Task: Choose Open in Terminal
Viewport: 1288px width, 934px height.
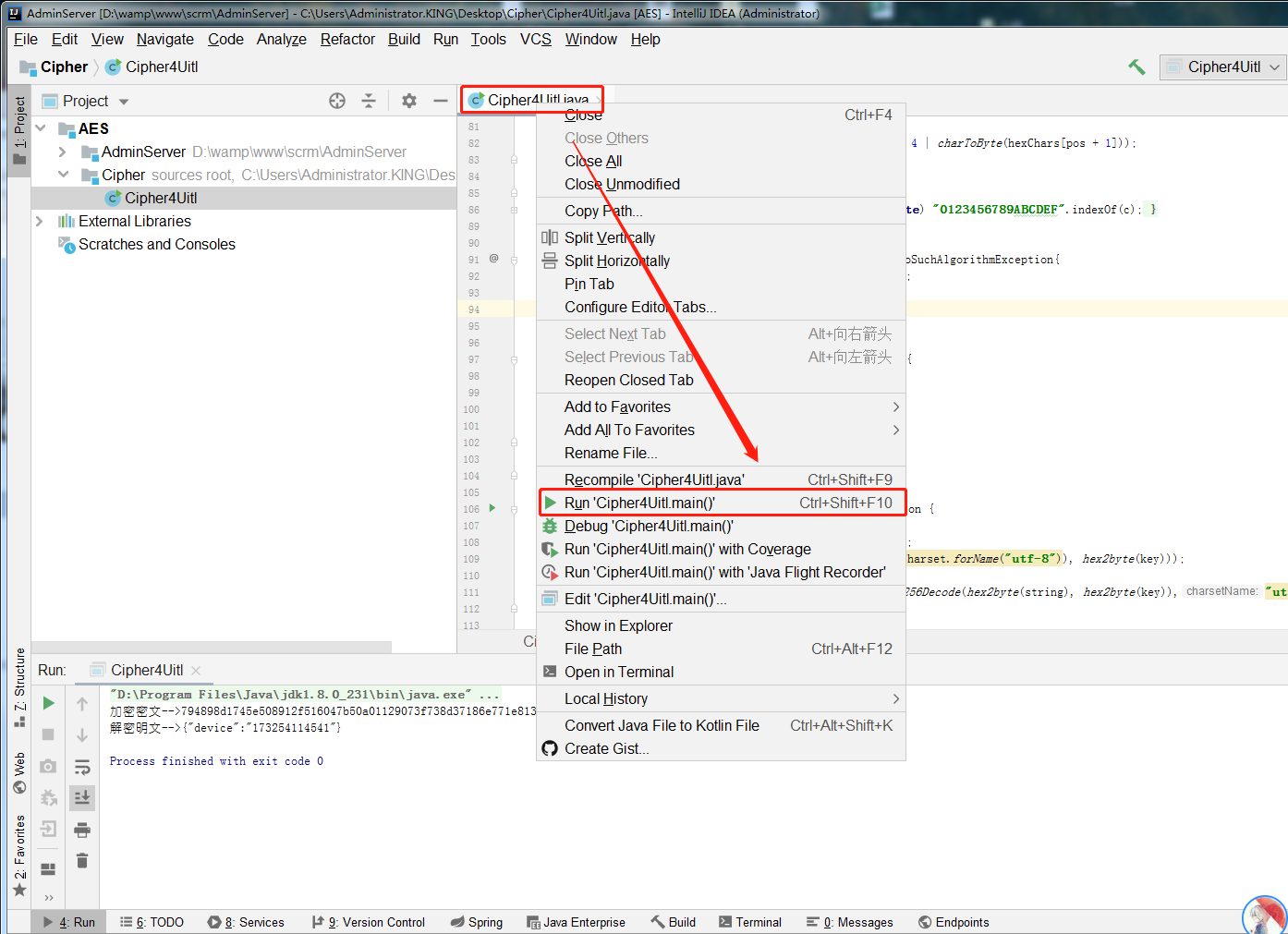Action: [x=721, y=672]
